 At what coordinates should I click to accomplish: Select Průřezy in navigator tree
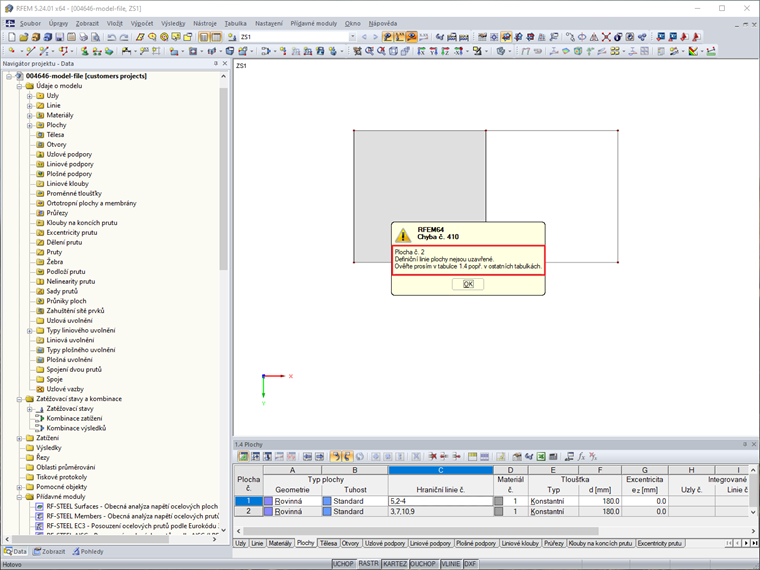point(57,213)
